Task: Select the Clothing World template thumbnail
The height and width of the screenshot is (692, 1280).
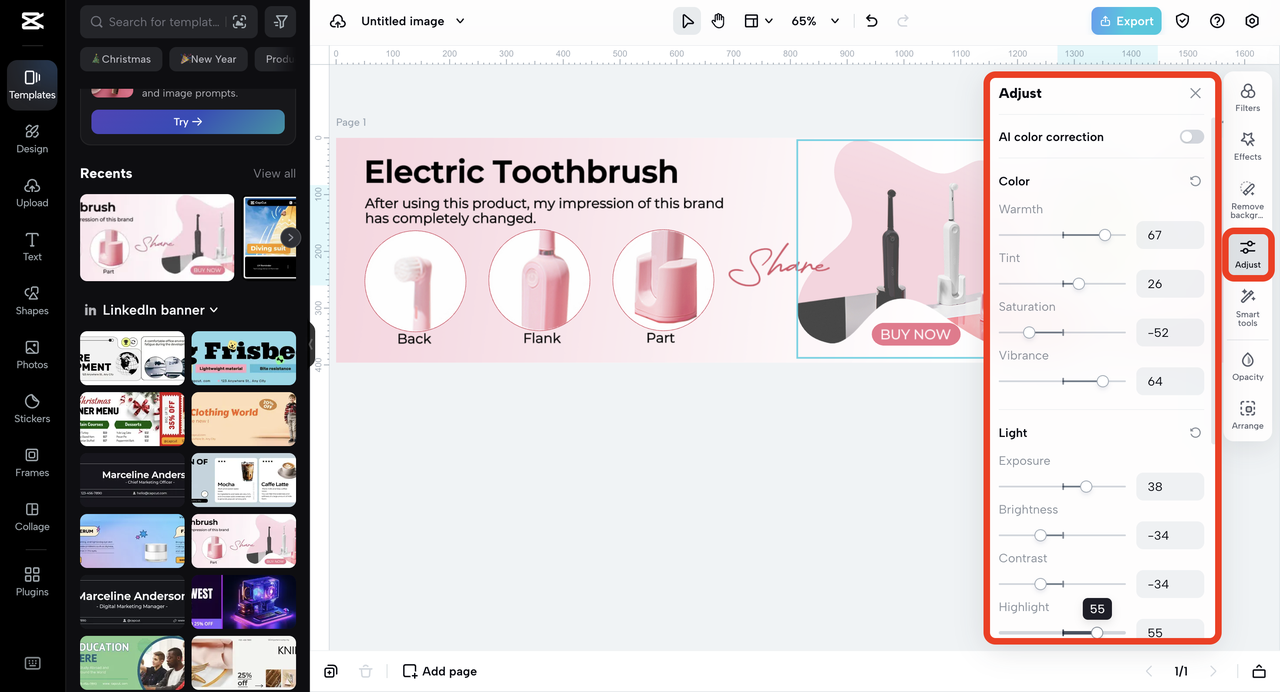Action: coord(244,419)
